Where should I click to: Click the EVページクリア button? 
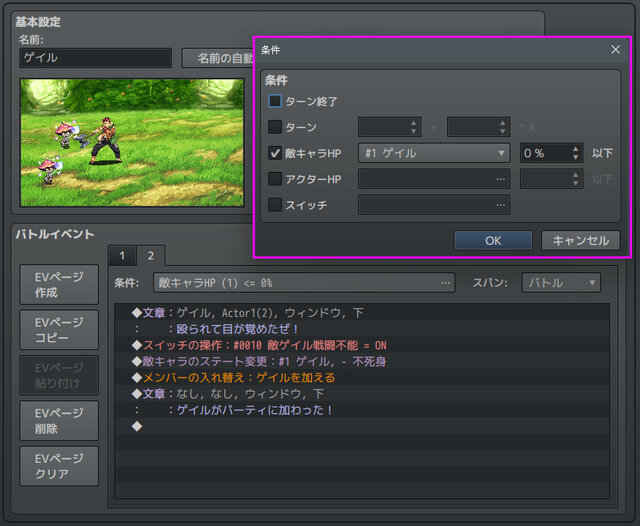59,466
